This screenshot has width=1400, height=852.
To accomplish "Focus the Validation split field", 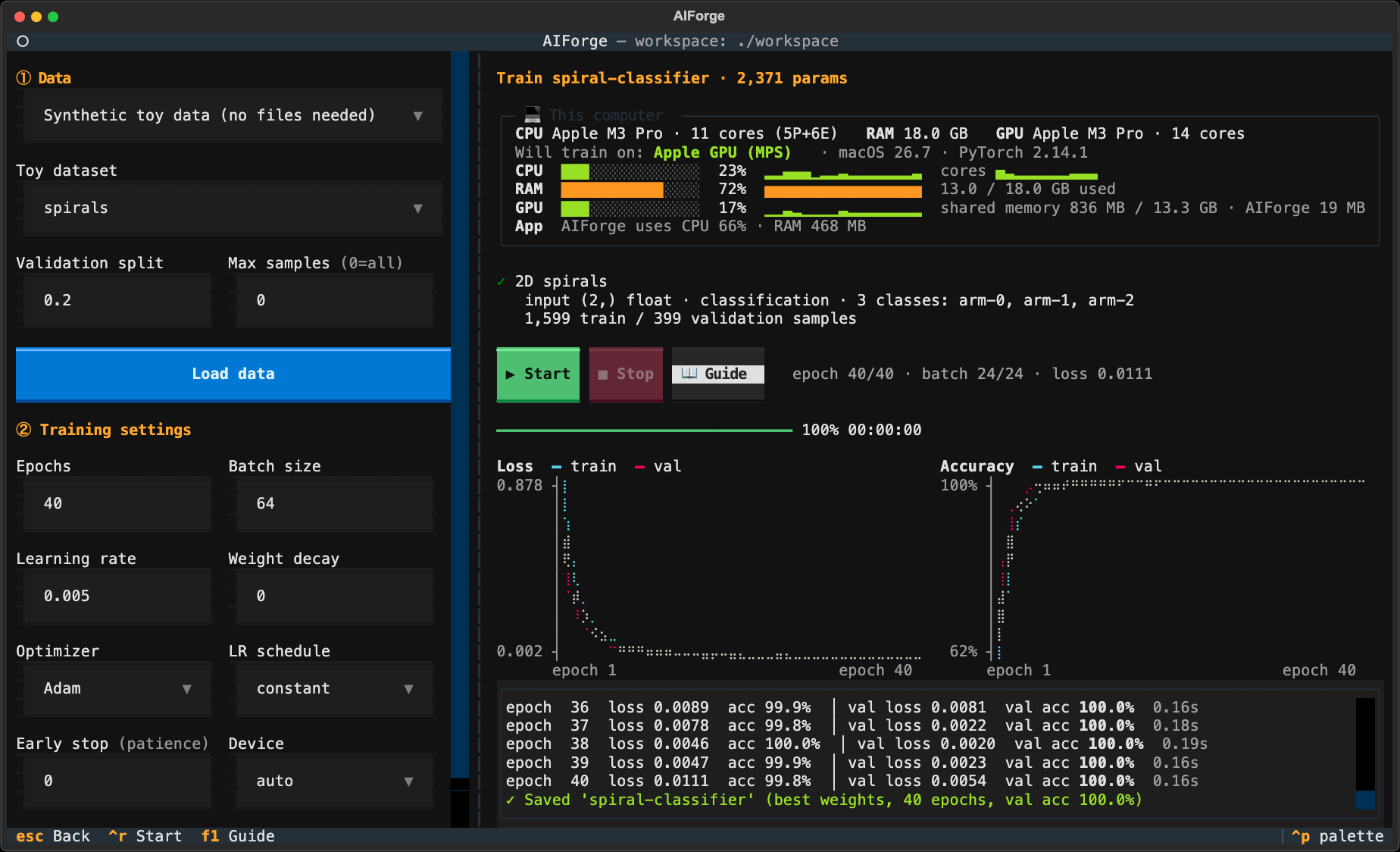I will click(117, 300).
